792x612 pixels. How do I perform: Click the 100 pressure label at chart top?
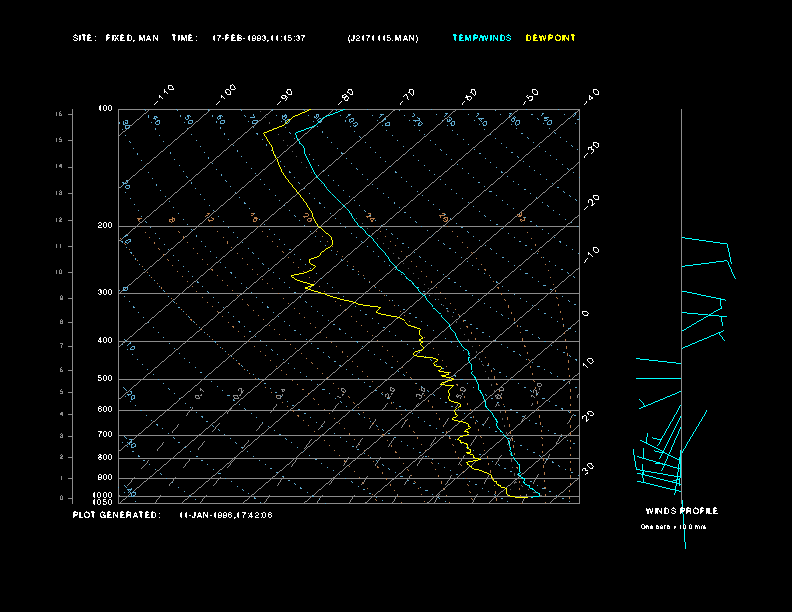click(x=105, y=108)
